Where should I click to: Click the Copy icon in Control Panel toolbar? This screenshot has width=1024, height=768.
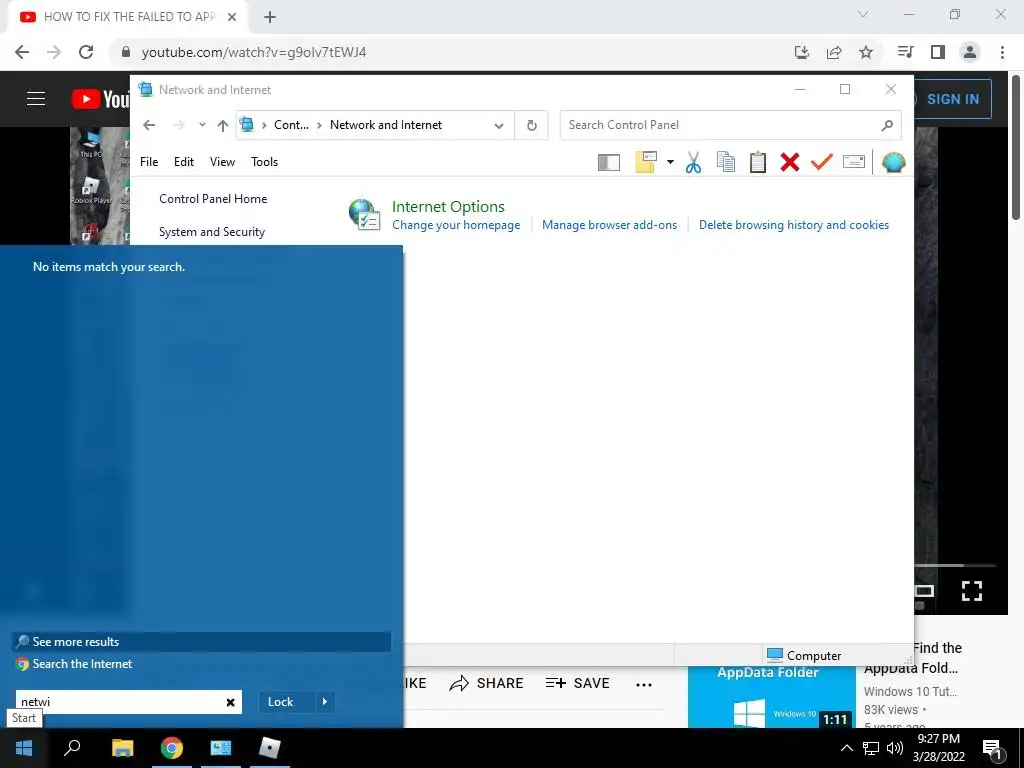(726, 162)
